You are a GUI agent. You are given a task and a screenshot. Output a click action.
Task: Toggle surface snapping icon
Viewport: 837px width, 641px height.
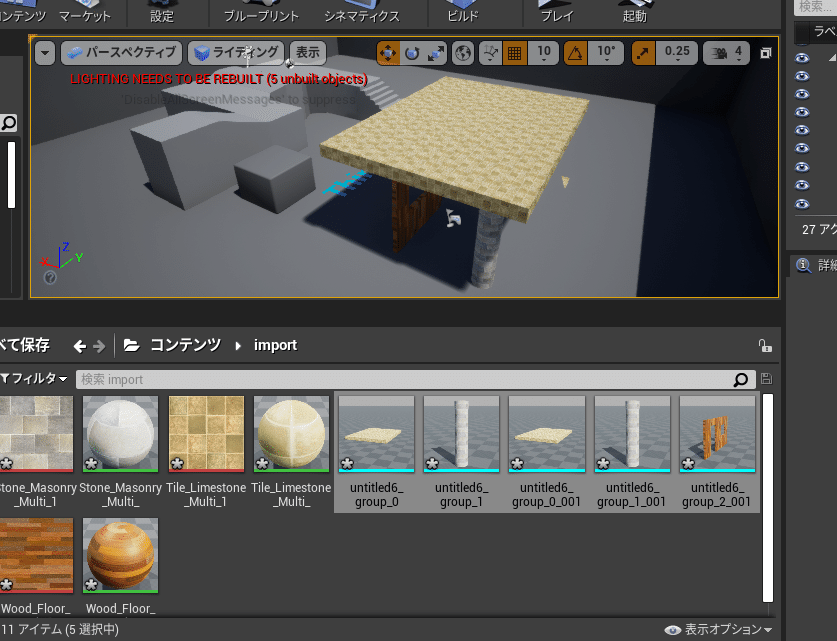[x=490, y=53]
